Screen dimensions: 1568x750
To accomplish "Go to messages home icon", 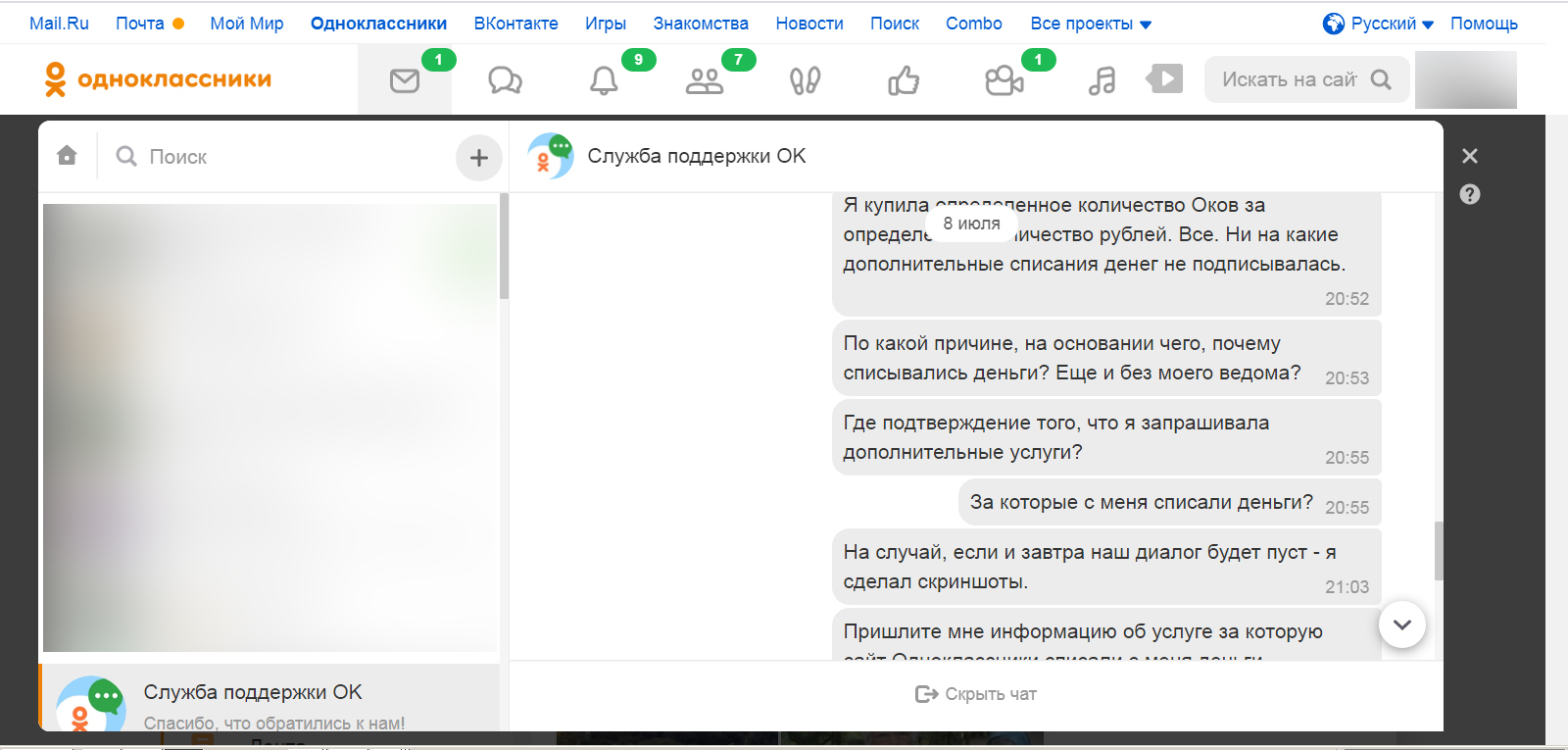I will (67, 155).
